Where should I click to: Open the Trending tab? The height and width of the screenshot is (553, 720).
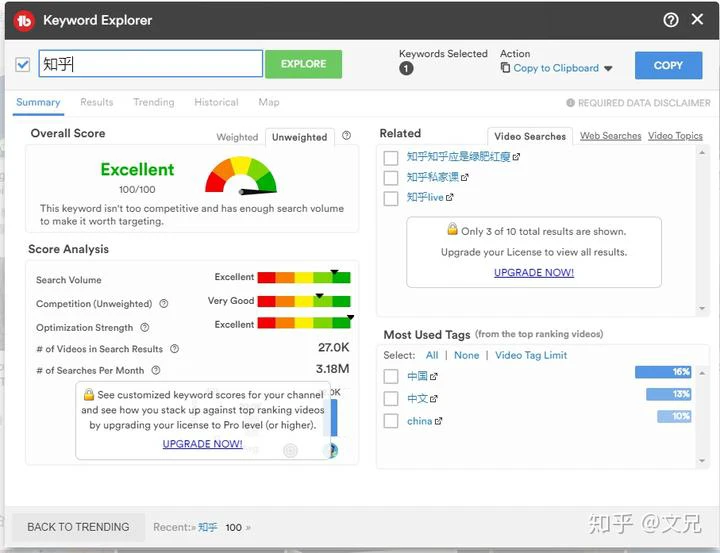pos(154,102)
